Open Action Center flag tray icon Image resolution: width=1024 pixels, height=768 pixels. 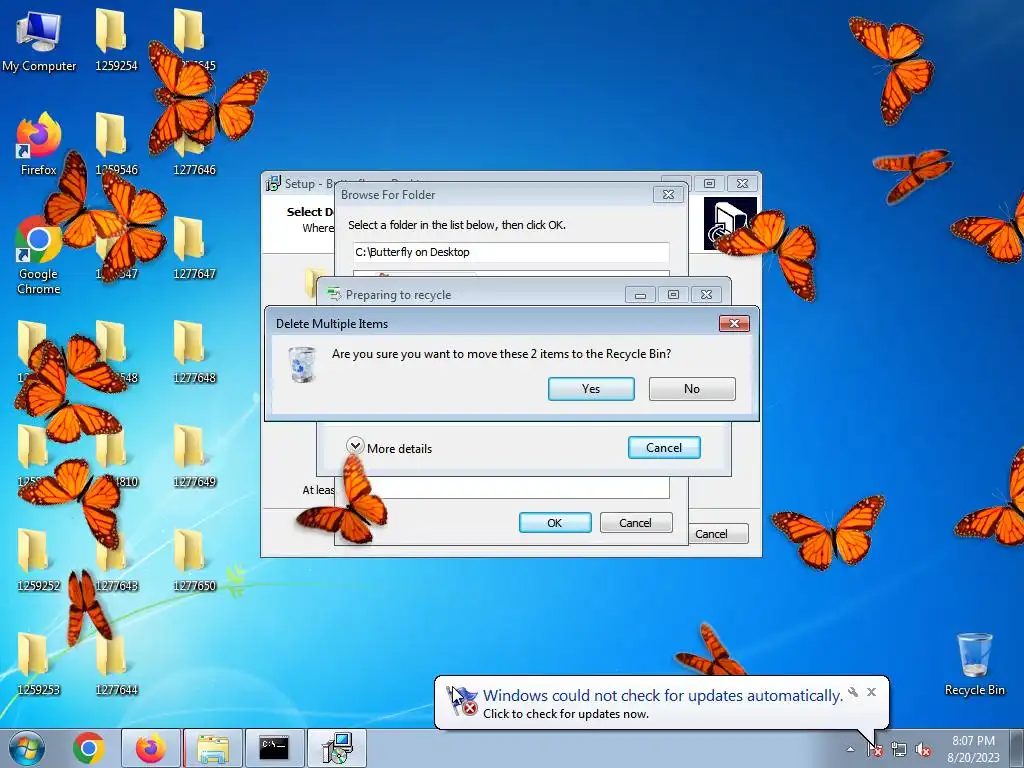(875, 750)
